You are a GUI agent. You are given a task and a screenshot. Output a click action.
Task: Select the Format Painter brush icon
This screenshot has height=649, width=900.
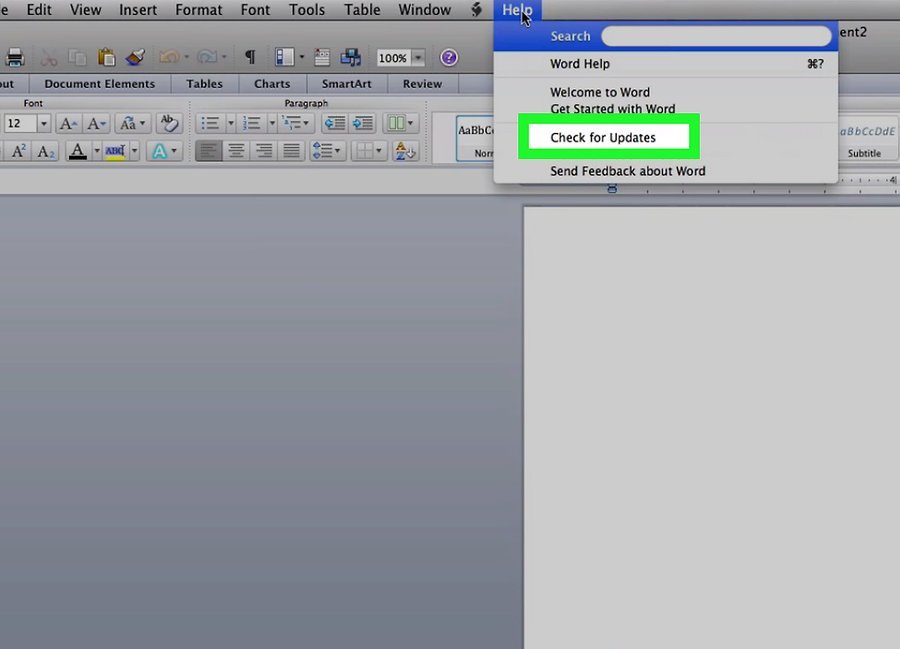click(135, 57)
